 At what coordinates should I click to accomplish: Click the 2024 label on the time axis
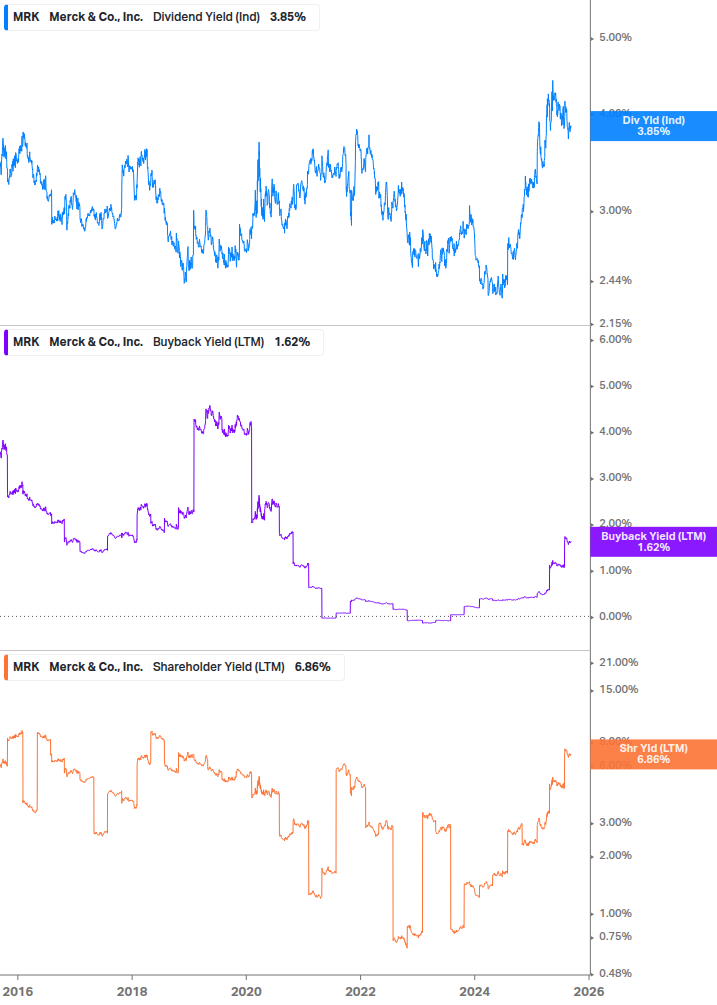coord(474,992)
